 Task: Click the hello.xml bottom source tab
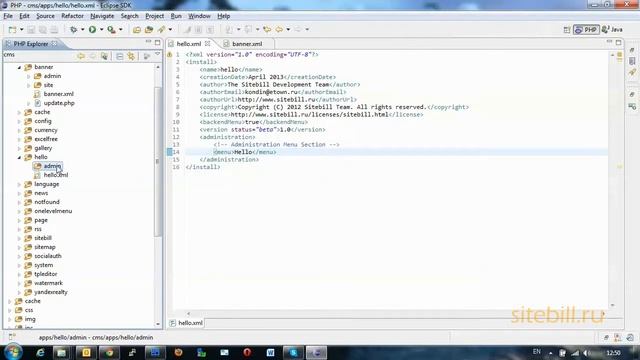186,323
